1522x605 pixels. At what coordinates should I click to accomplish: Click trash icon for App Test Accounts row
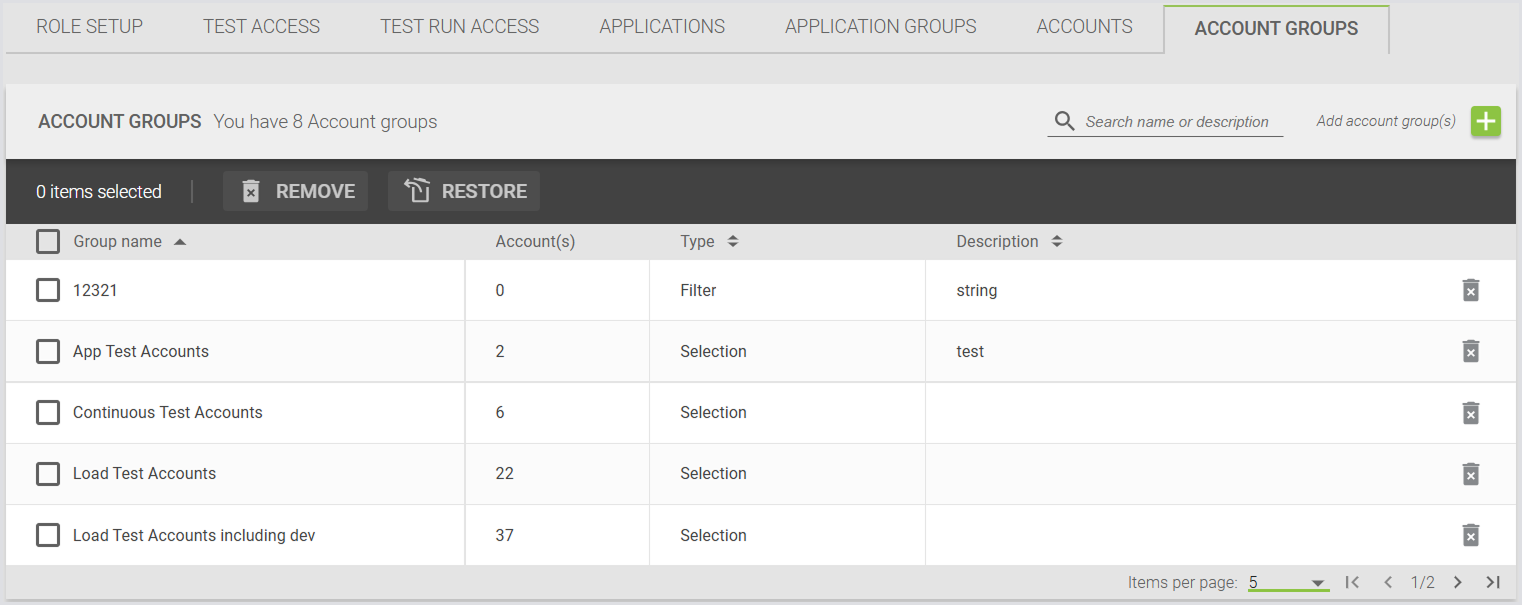(x=1470, y=351)
